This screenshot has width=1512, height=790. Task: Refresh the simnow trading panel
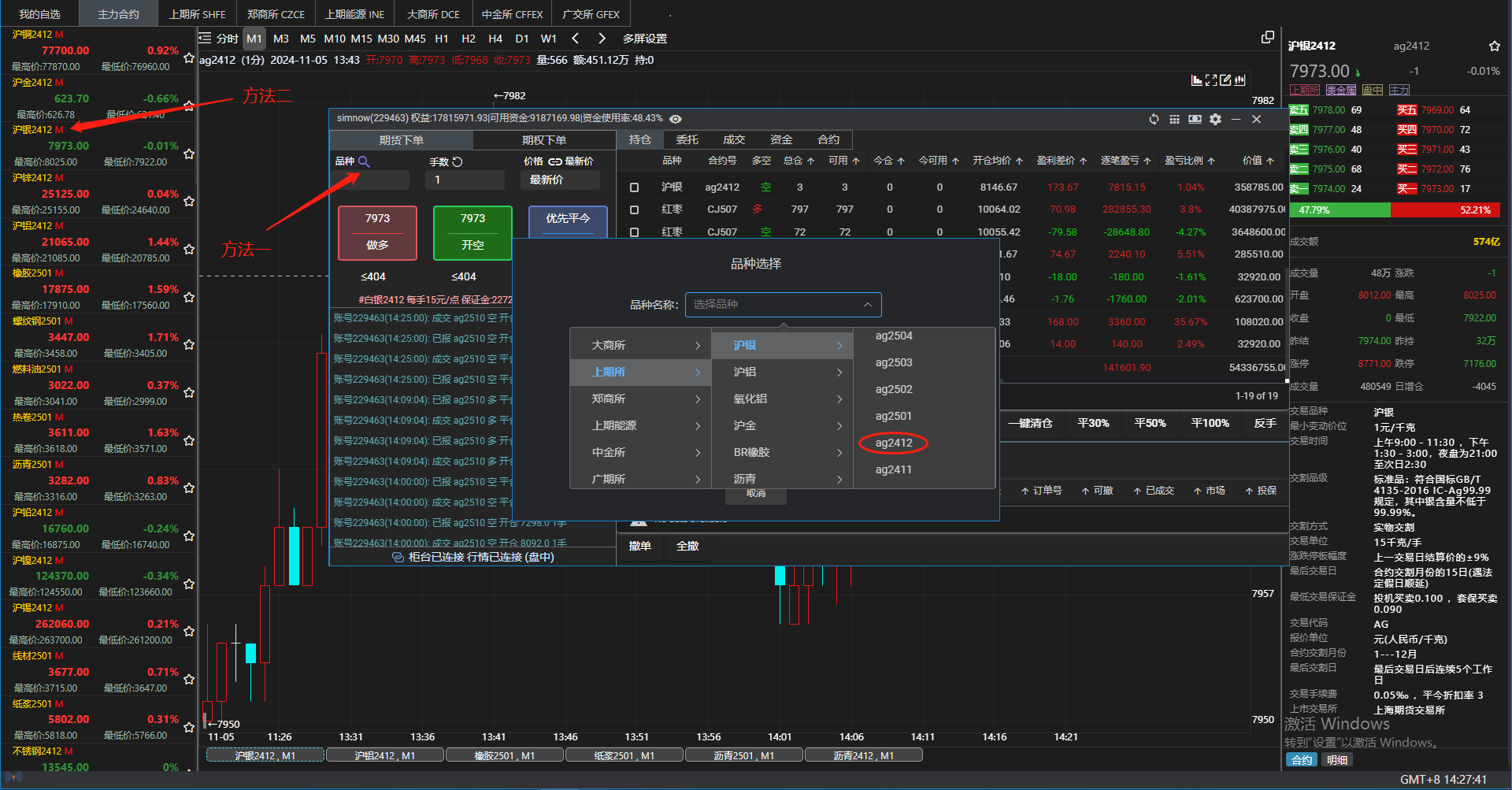click(x=1154, y=119)
